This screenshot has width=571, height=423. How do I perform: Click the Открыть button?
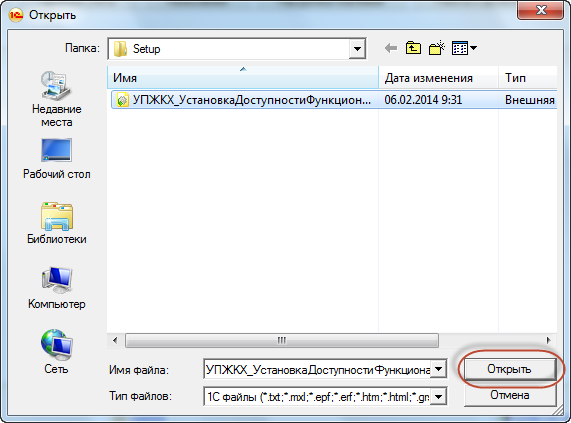tap(509, 369)
